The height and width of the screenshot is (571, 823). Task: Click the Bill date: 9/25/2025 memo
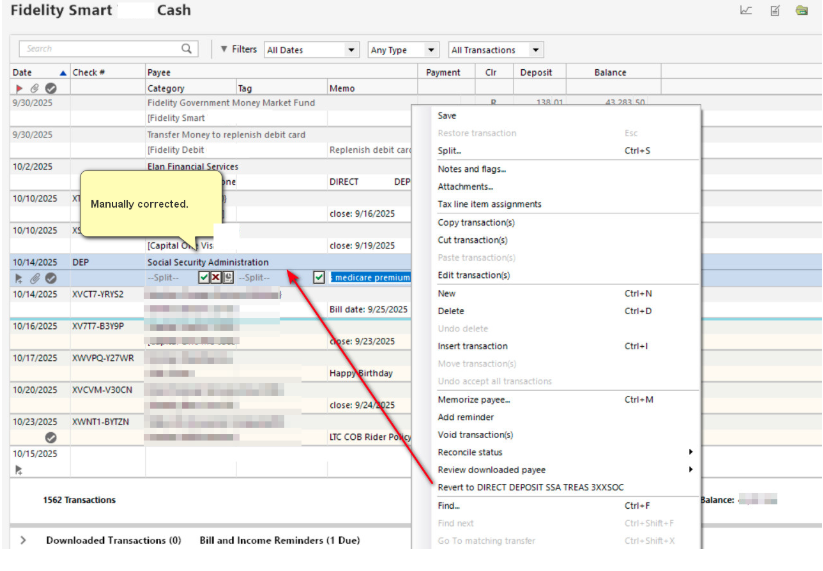pos(368,309)
